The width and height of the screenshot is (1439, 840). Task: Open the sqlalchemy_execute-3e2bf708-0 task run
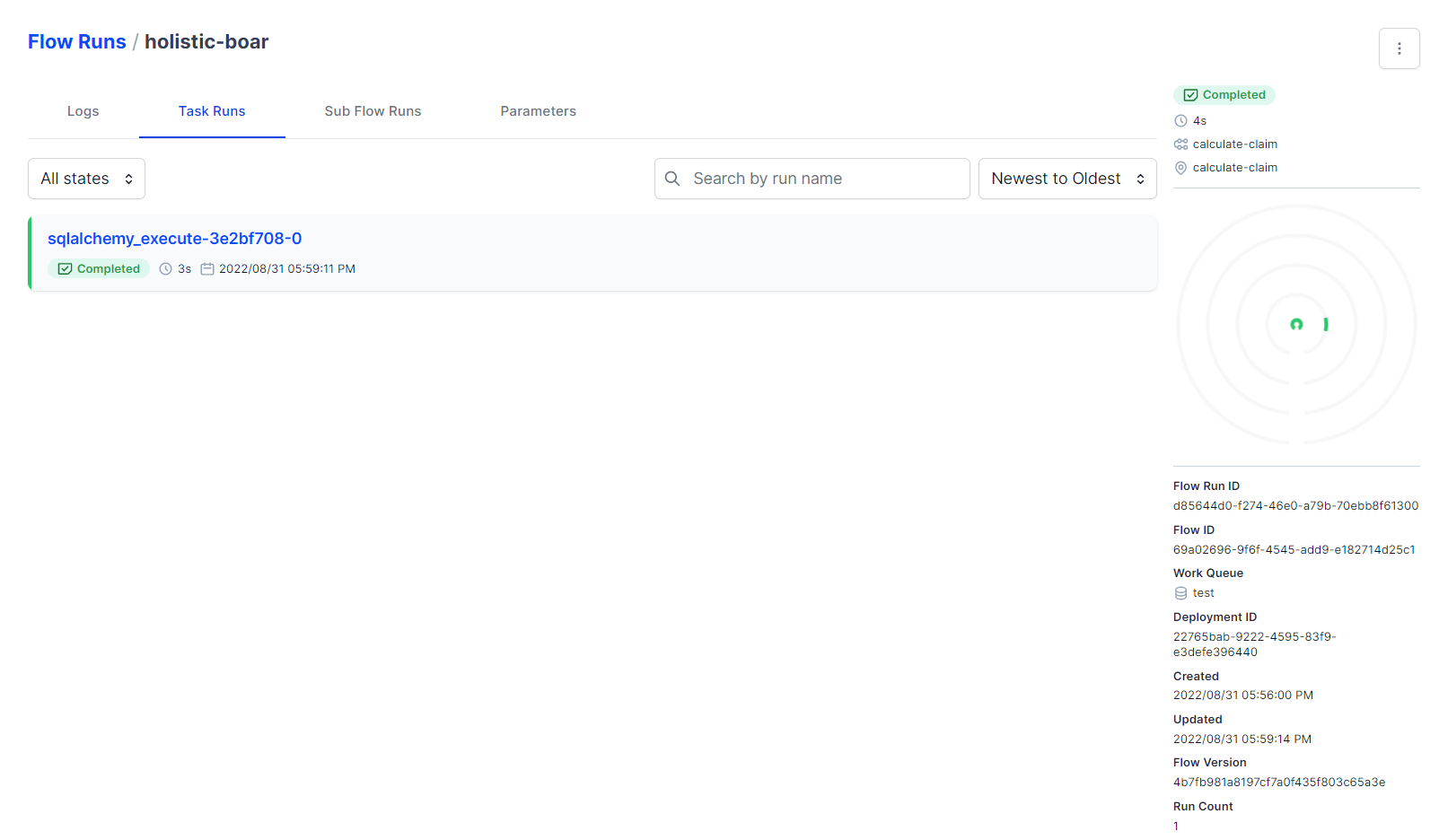click(175, 239)
